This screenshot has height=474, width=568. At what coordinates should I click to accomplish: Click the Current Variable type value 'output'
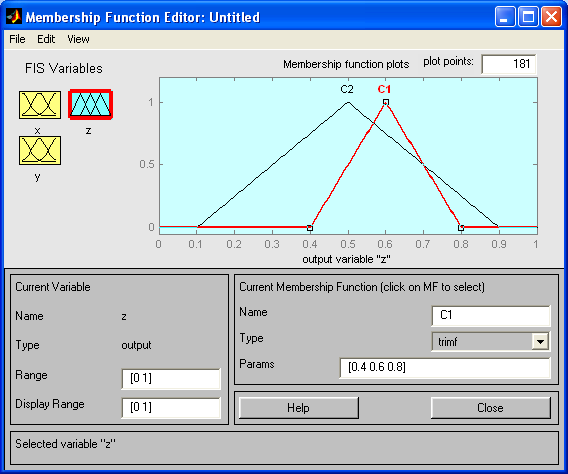click(136, 345)
